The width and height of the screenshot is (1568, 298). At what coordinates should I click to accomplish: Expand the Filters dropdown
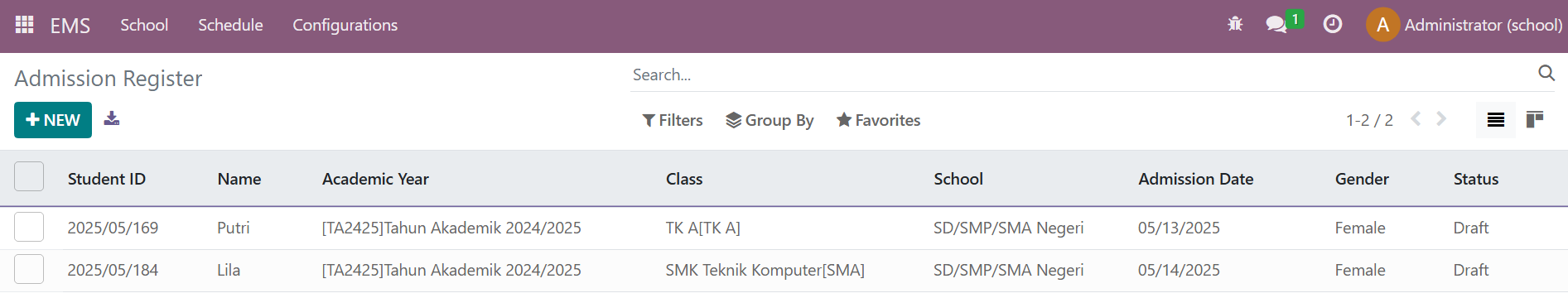coord(673,120)
